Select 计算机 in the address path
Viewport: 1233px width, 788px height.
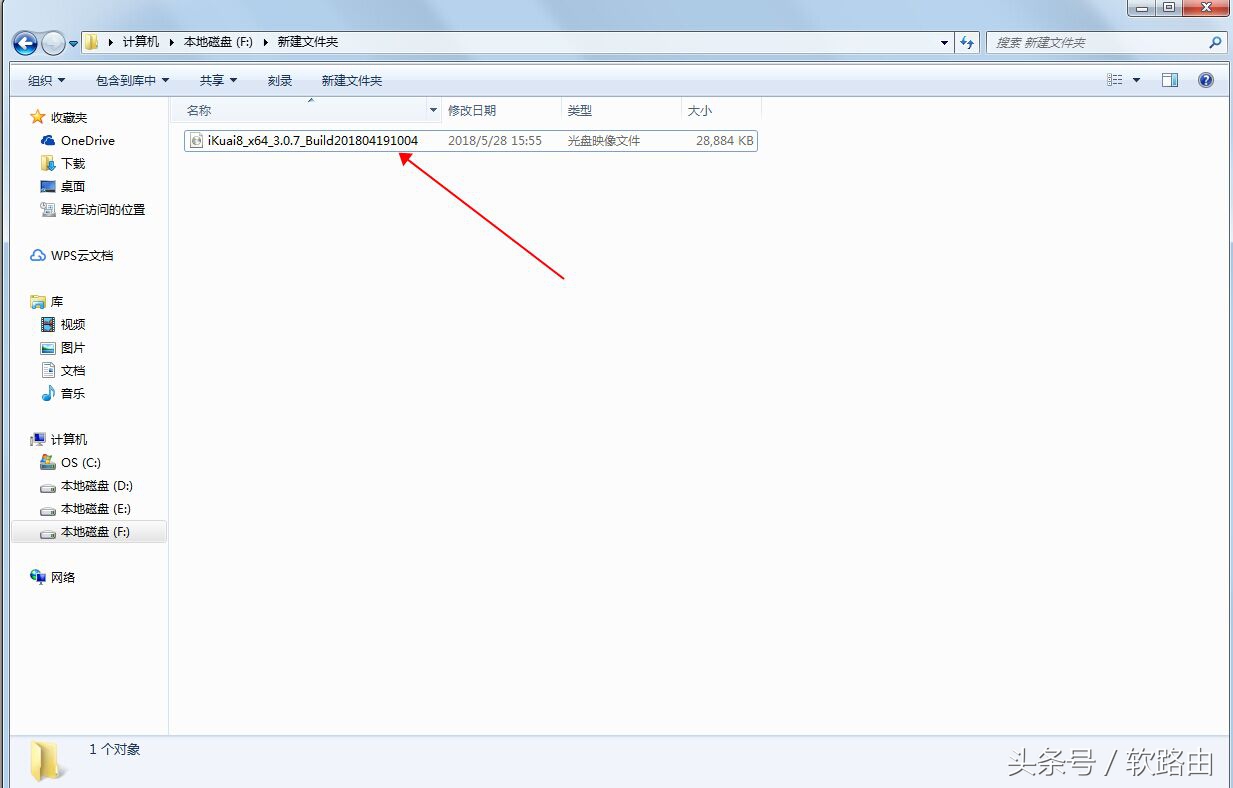click(140, 42)
